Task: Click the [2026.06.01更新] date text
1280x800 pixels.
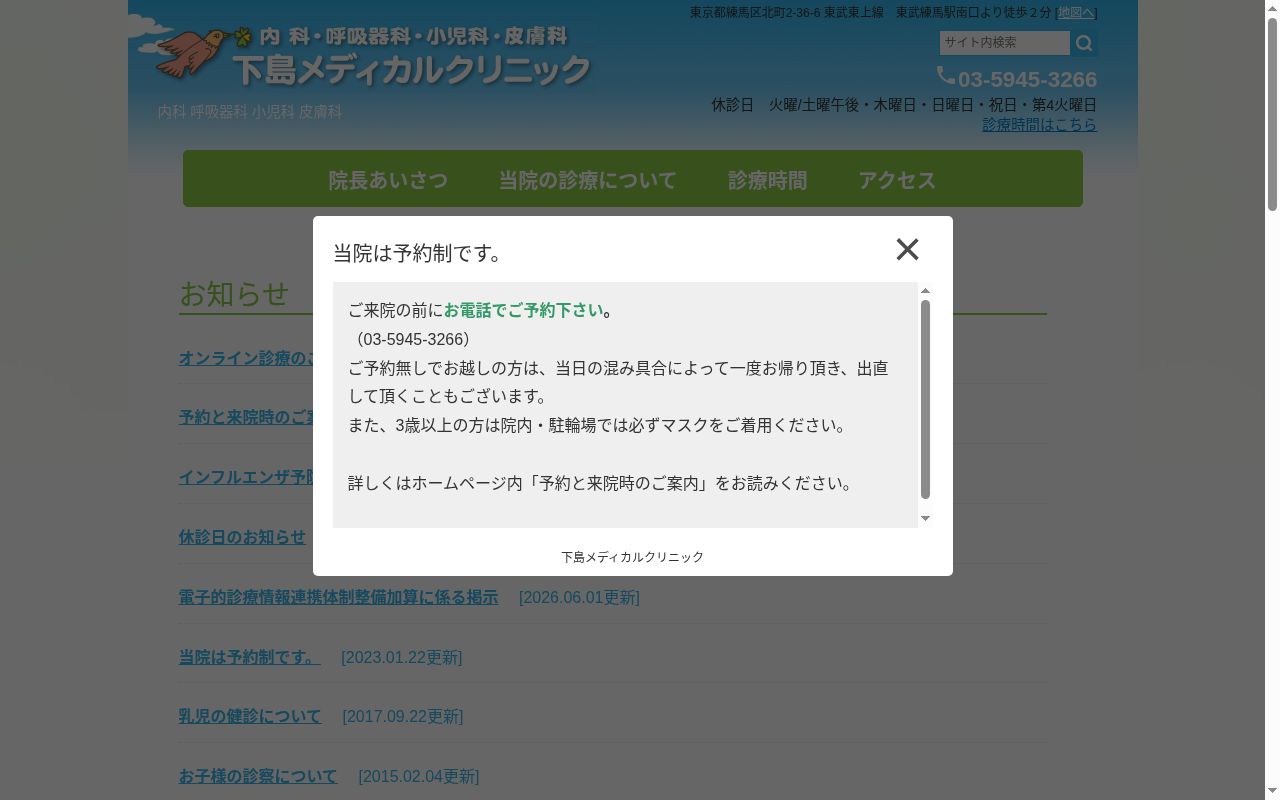Action: pyautogui.click(x=579, y=597)
